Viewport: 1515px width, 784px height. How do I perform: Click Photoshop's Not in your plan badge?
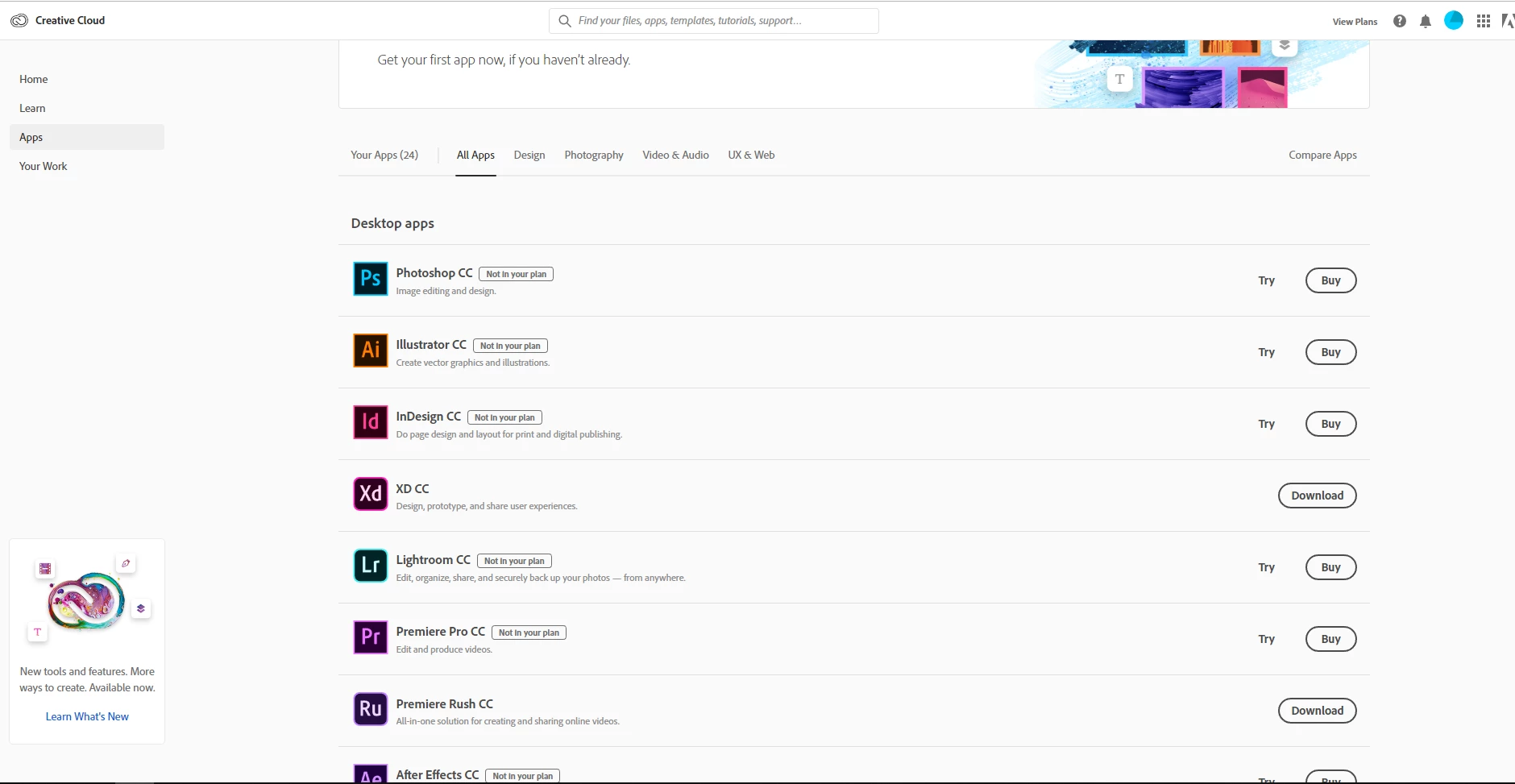516,274
